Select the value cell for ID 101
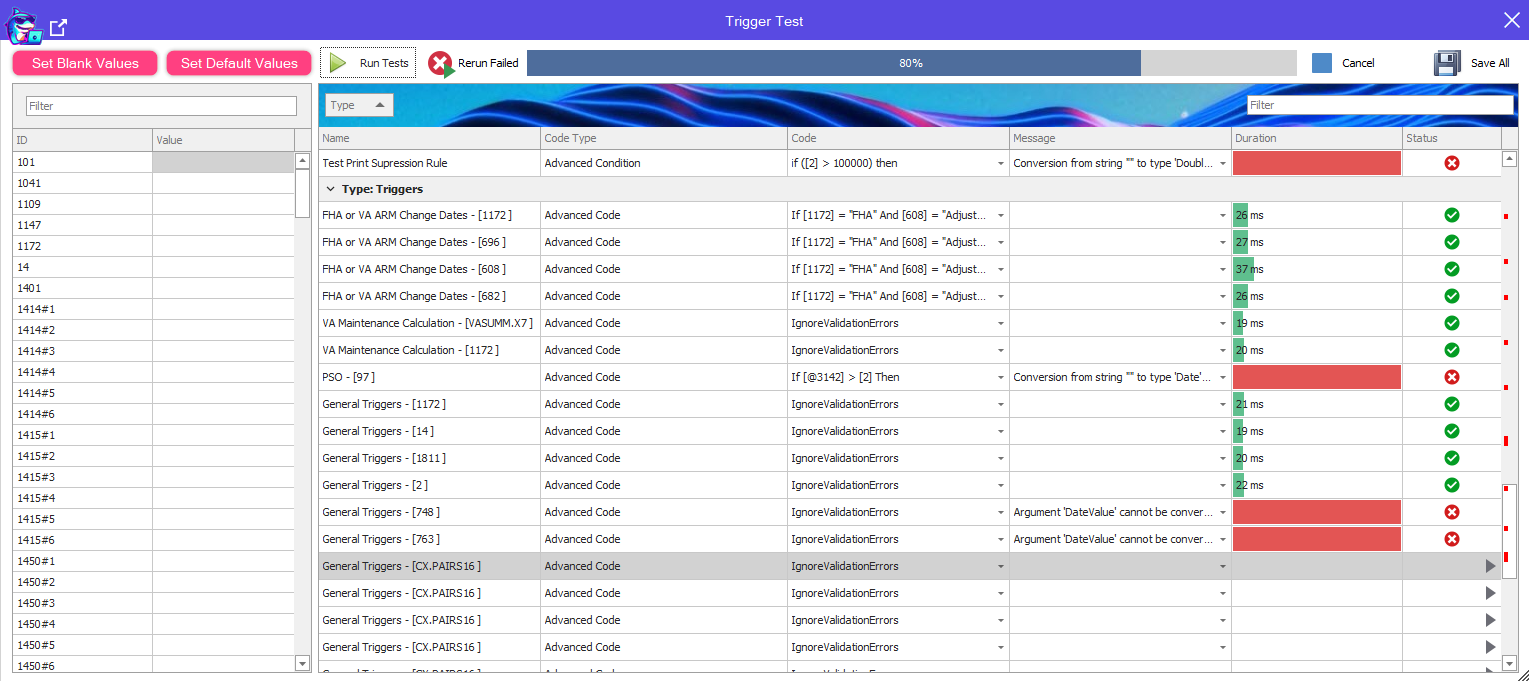 click(x=223, y=162)
